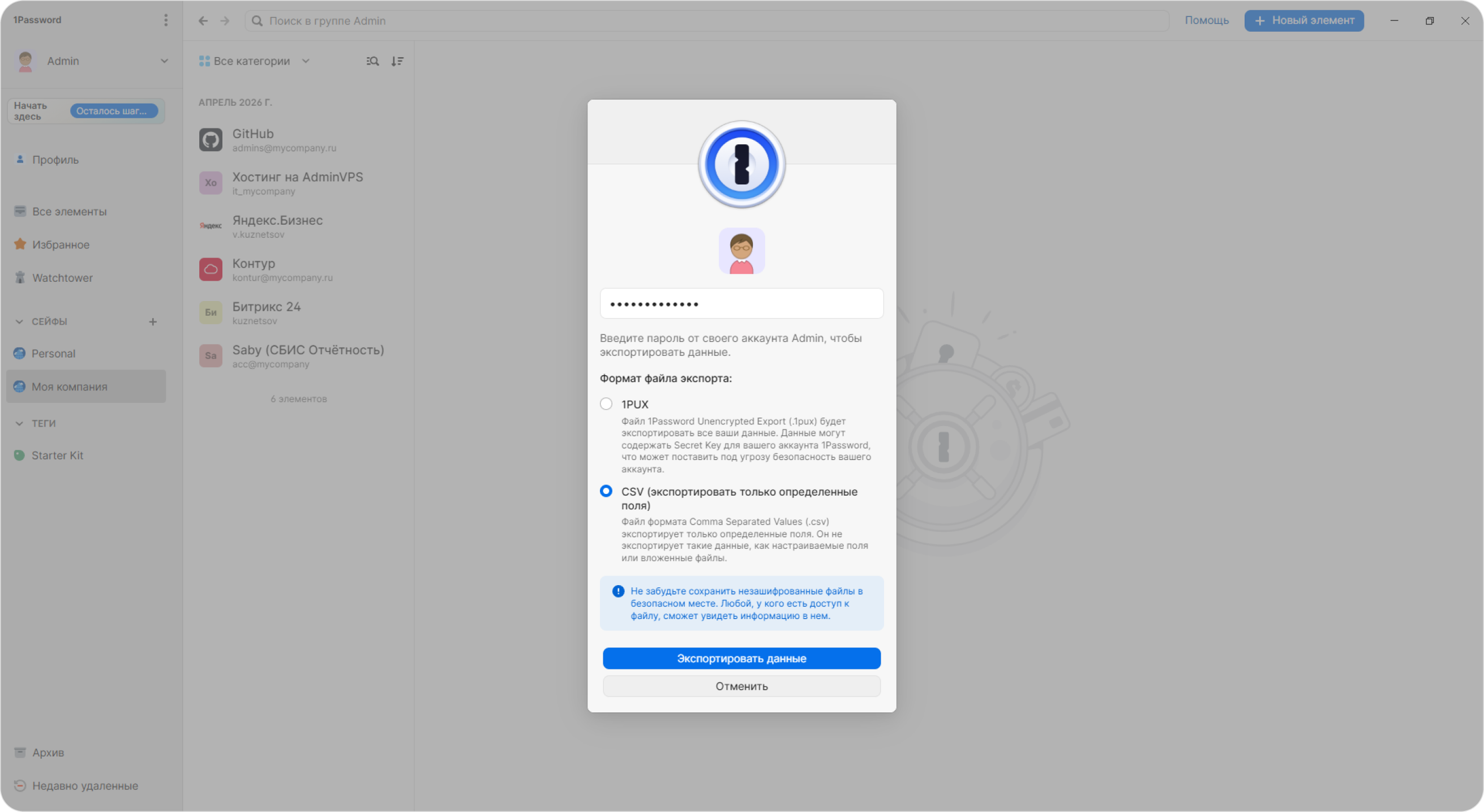Open Битрикс 24 entry text
Screen dimensions: 1484x812
pos(267,306)
